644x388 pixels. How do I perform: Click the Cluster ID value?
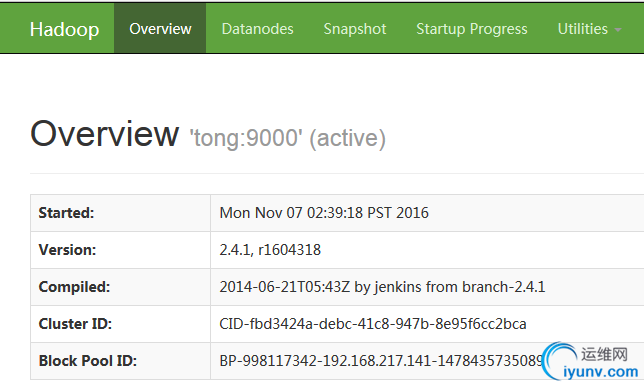coord(373,324)
